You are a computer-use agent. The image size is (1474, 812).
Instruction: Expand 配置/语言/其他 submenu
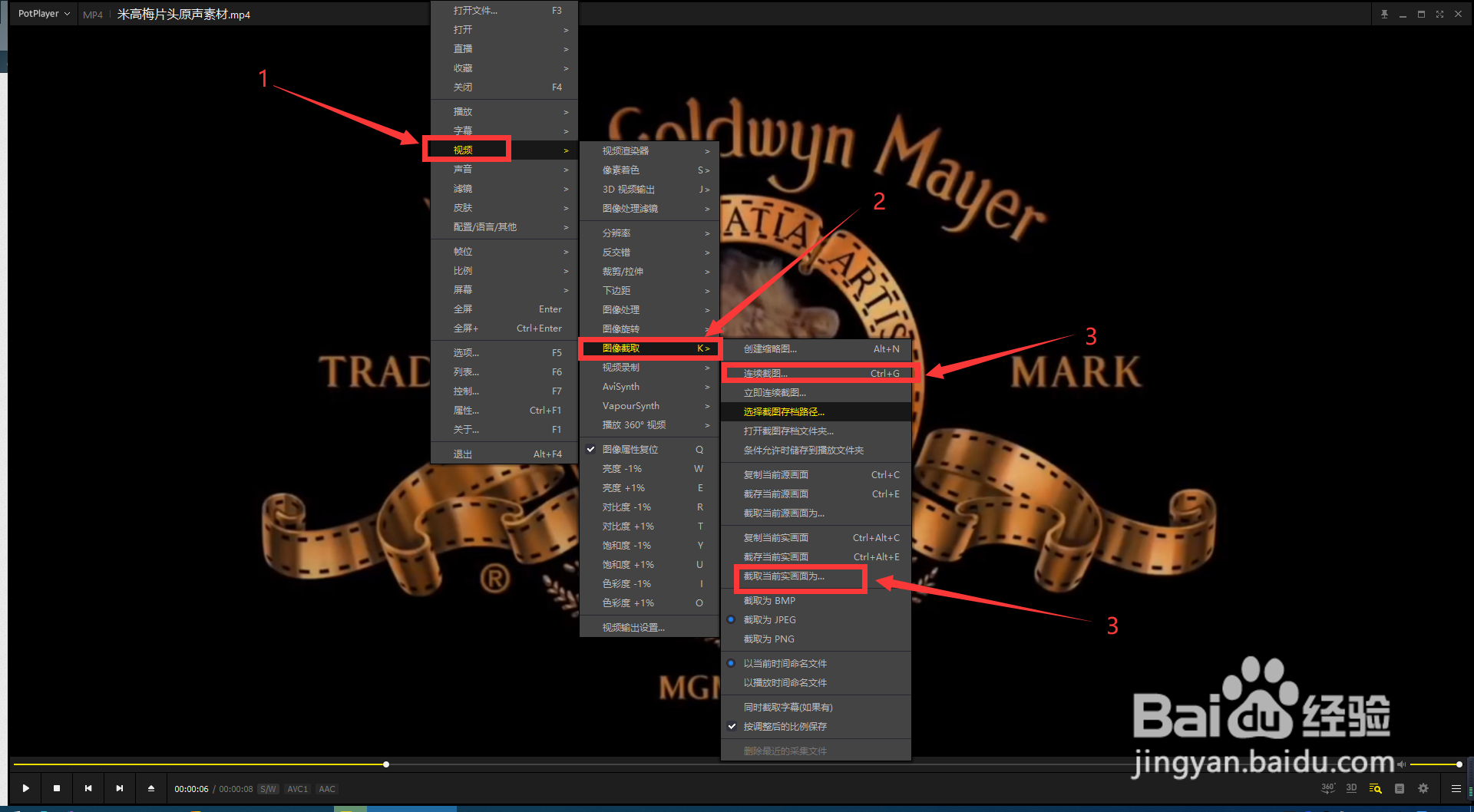504,227
